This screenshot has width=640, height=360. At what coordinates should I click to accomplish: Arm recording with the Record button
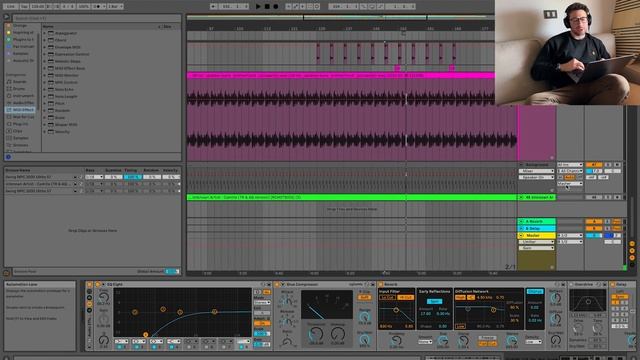[x=276, y=6]
